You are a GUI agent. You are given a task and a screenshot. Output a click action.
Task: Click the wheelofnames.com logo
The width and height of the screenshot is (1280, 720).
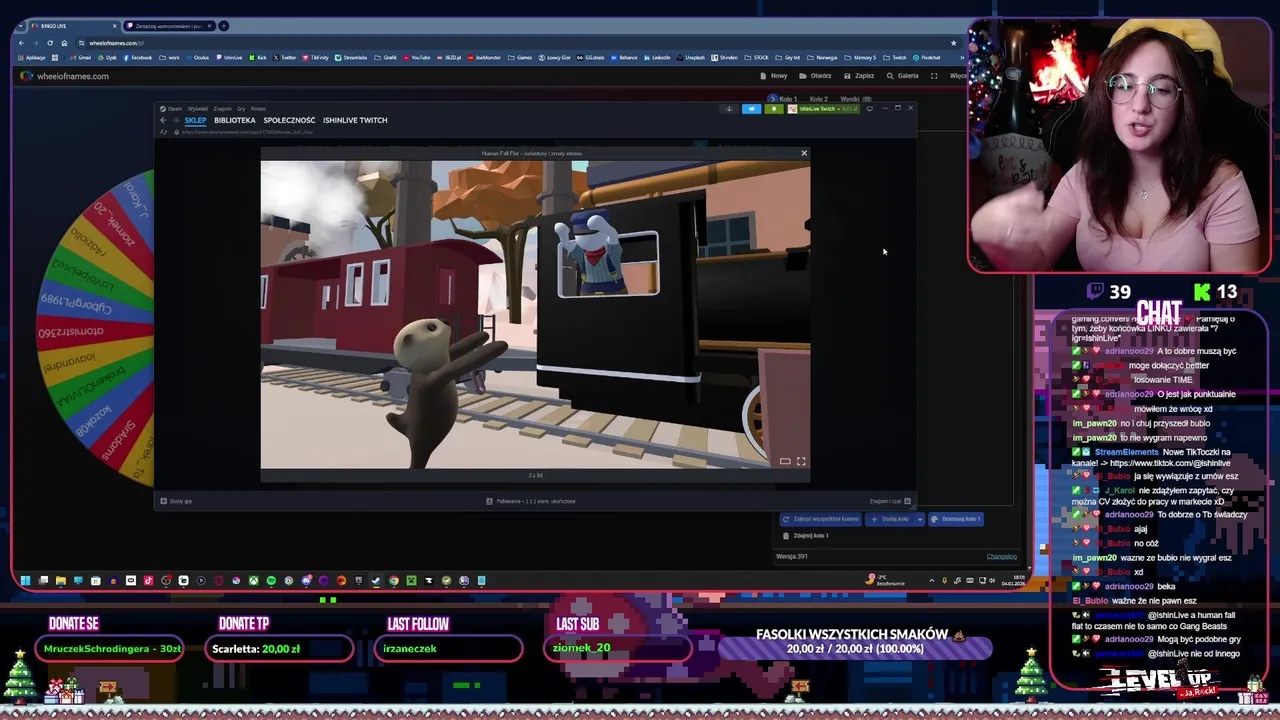pos(66,76)
